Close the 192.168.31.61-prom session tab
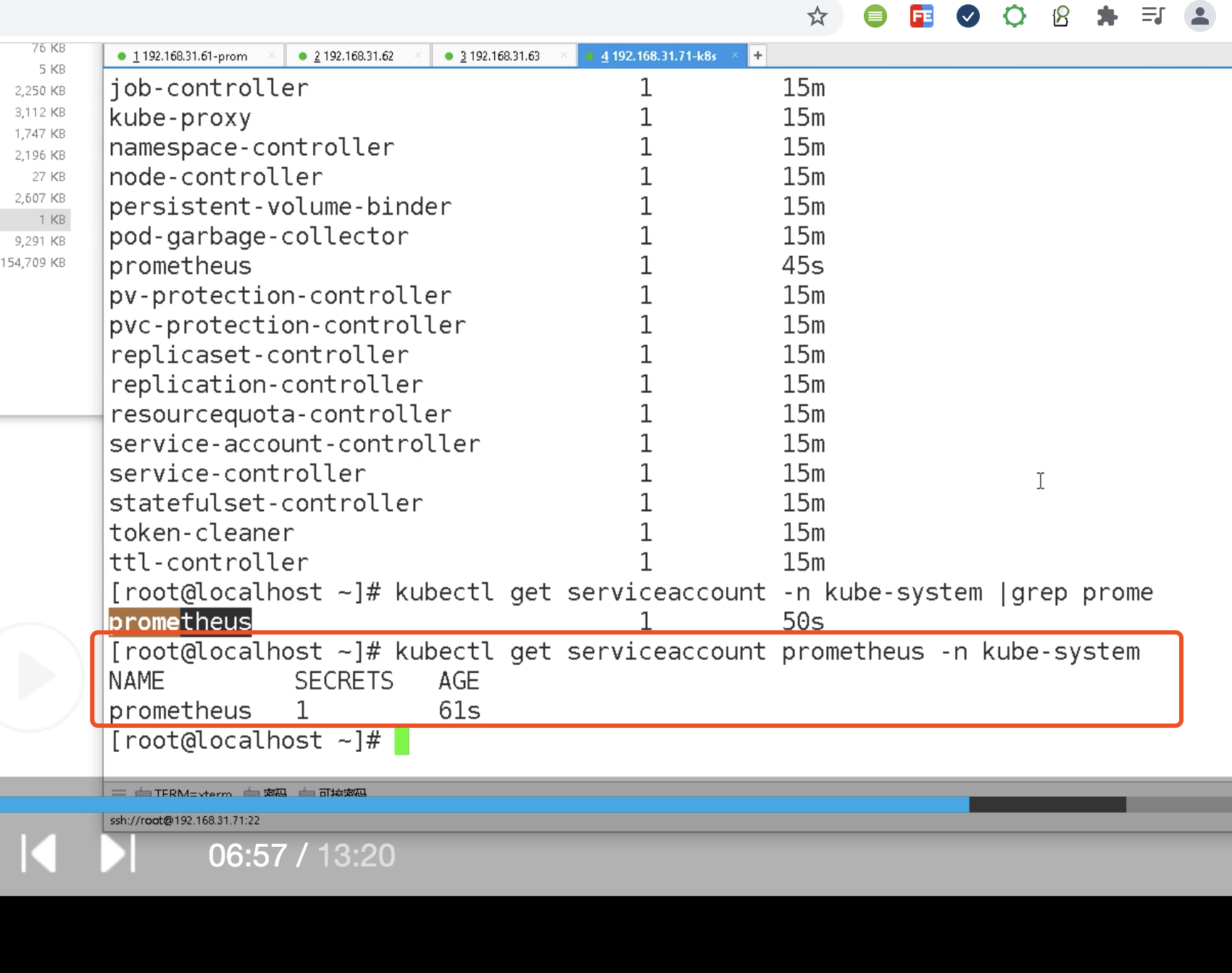The width and height of the screenshot is (1232, 973). tap(272, 55)
